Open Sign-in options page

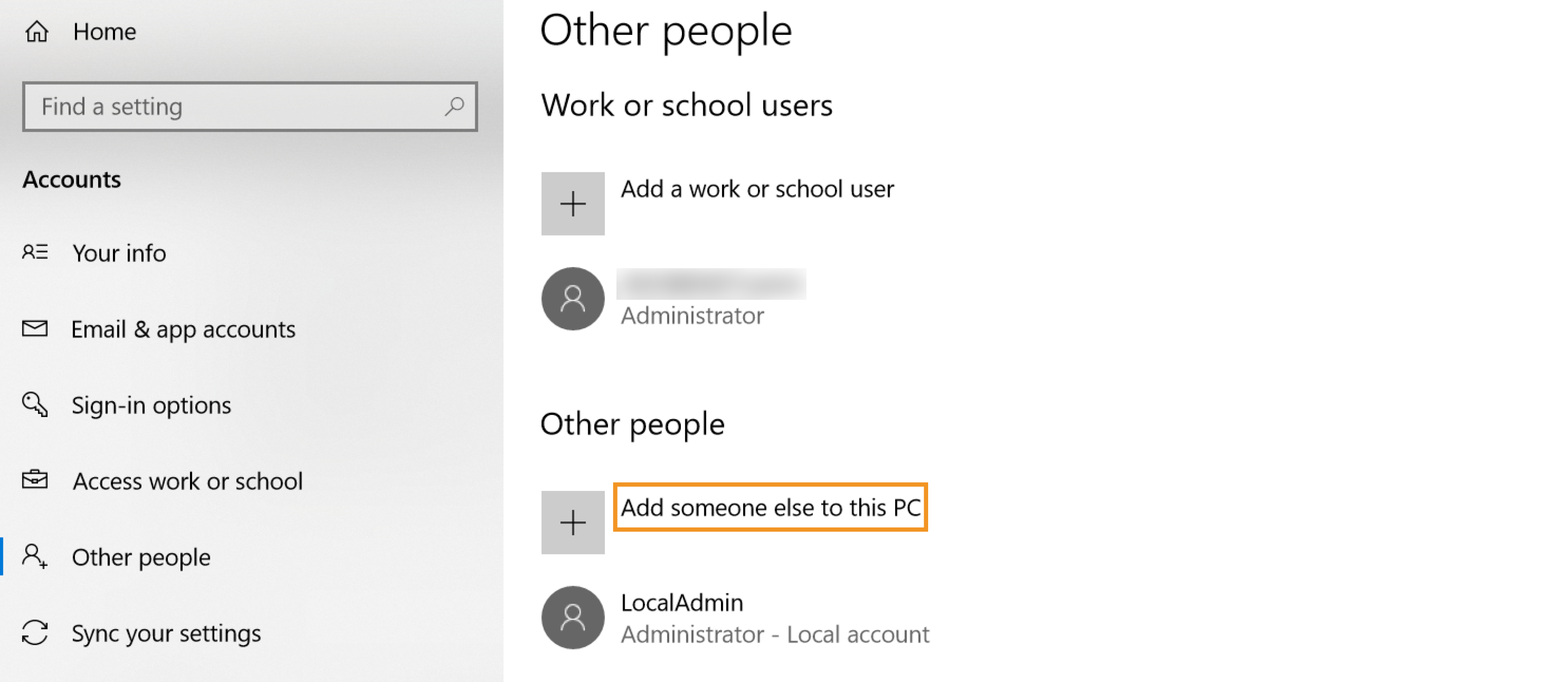[x=151, y=405]
